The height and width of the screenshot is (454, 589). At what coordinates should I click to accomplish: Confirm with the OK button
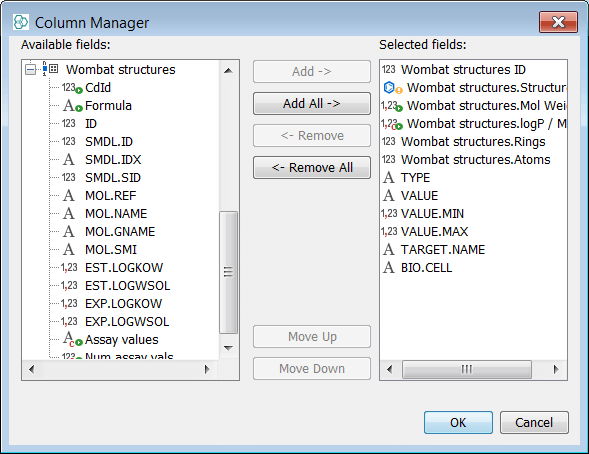(458, 422)
